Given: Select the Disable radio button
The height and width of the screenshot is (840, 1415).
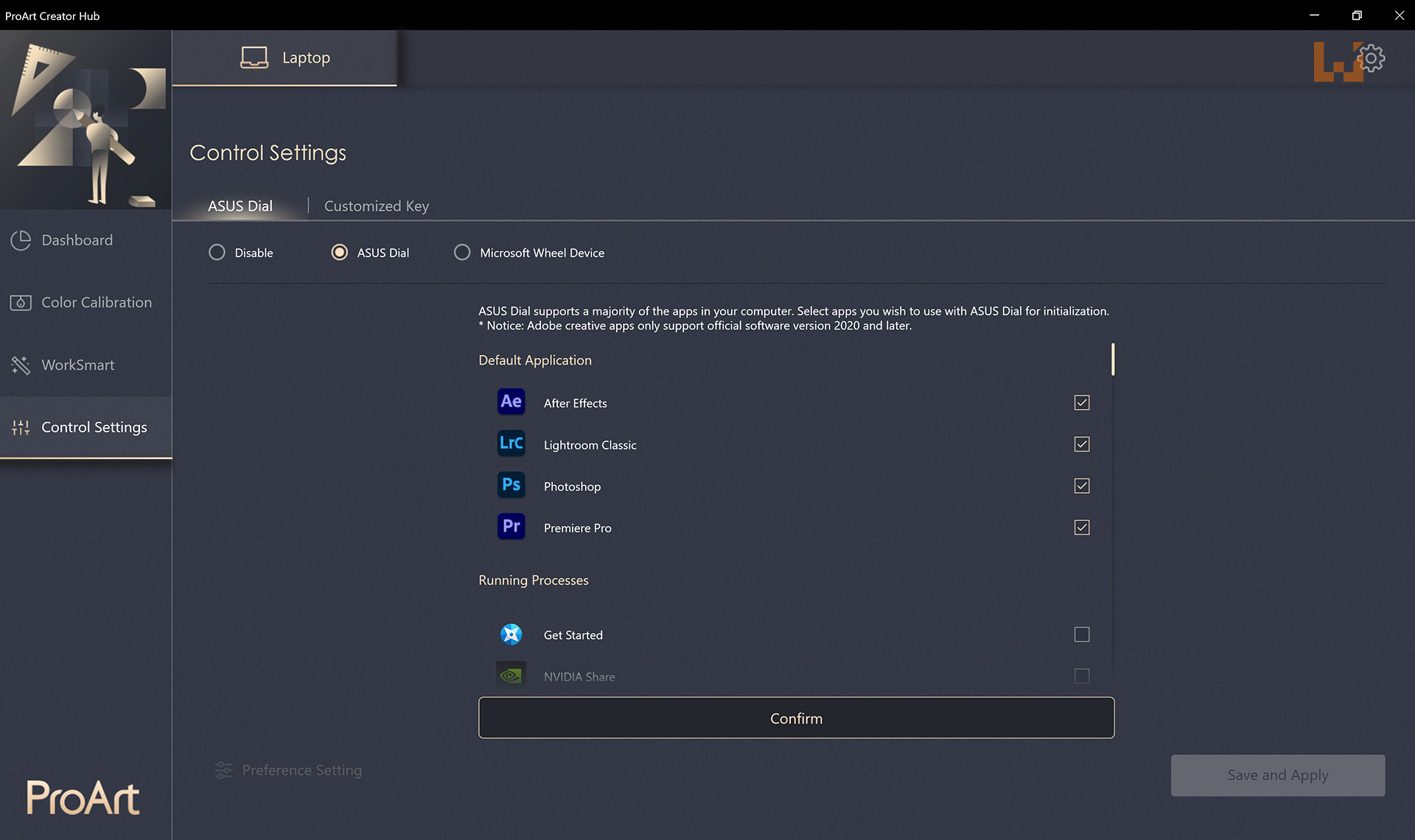Looking at the screenshot, I should coord(217,253).
